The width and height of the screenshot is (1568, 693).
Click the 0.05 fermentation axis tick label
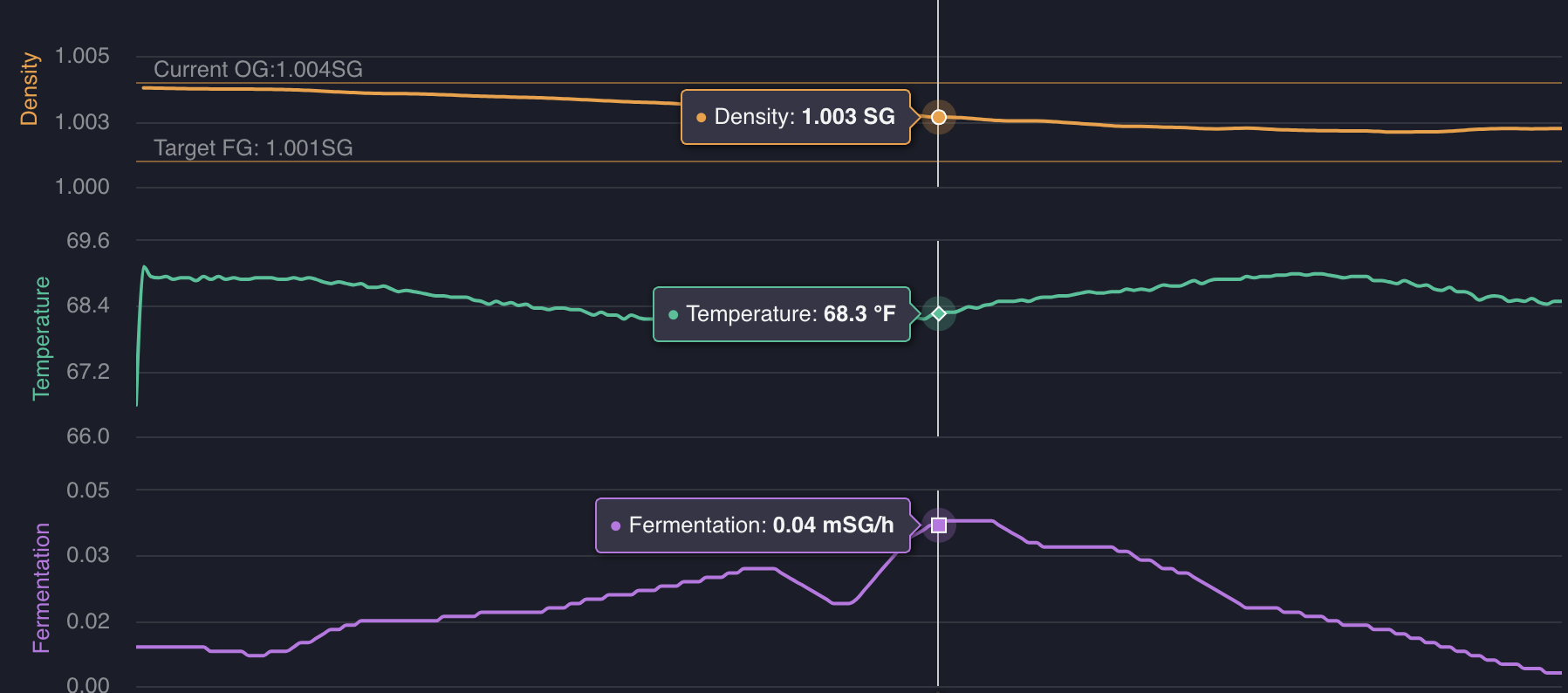point(88,491)
